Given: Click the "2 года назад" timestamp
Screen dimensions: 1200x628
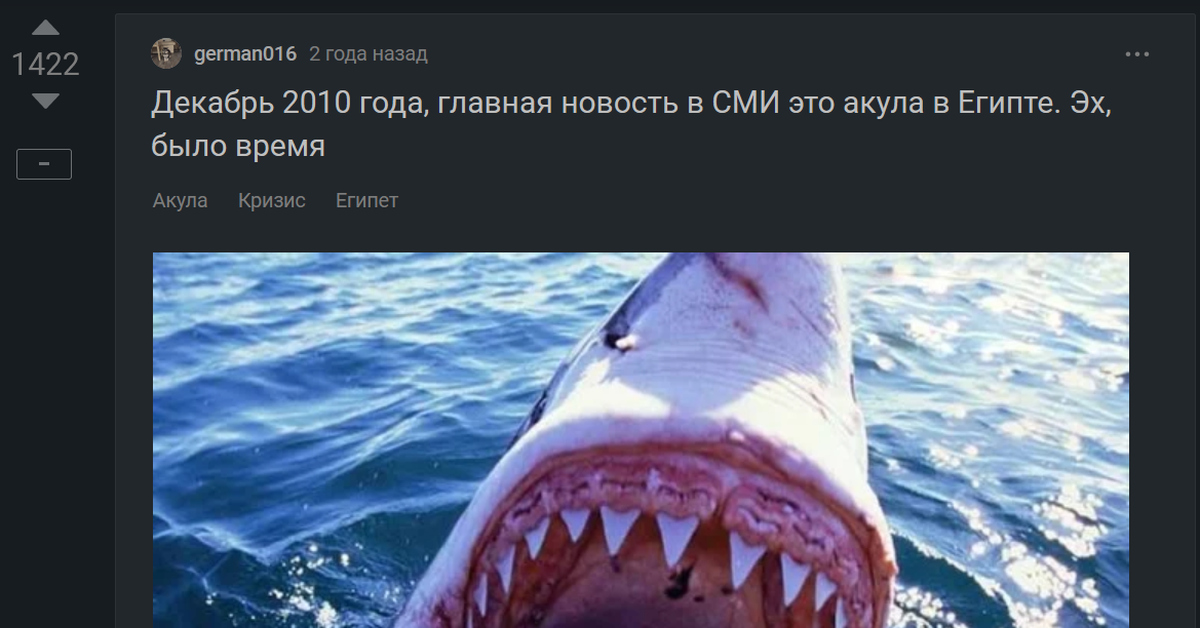Looking at the screenshot, I should tap(368, 54).
